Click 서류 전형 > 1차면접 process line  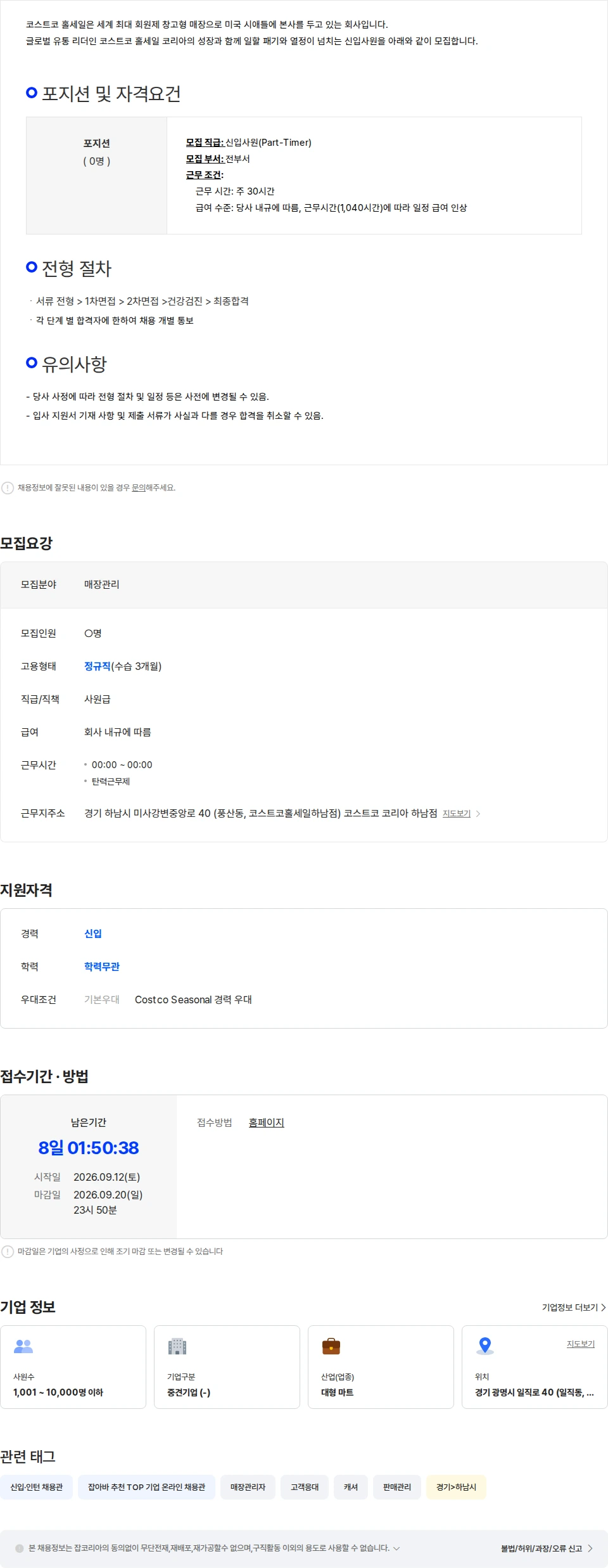point(142,301)
